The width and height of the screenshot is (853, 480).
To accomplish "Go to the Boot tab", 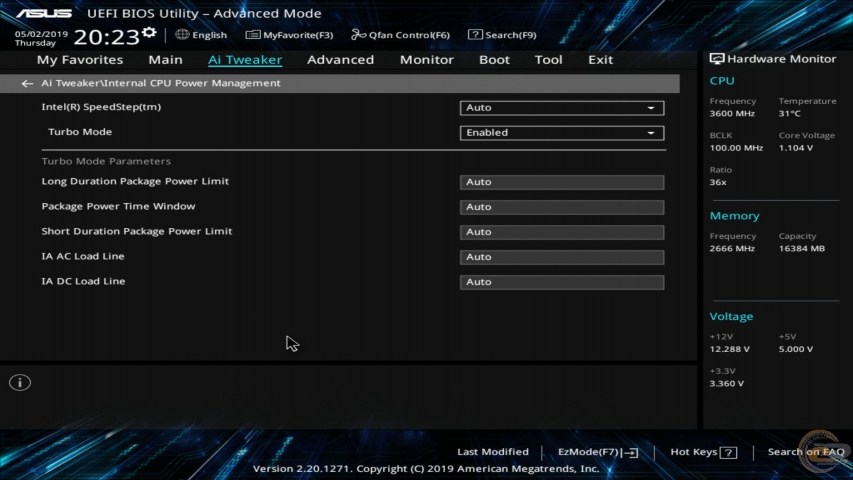I will click(494, 60).
